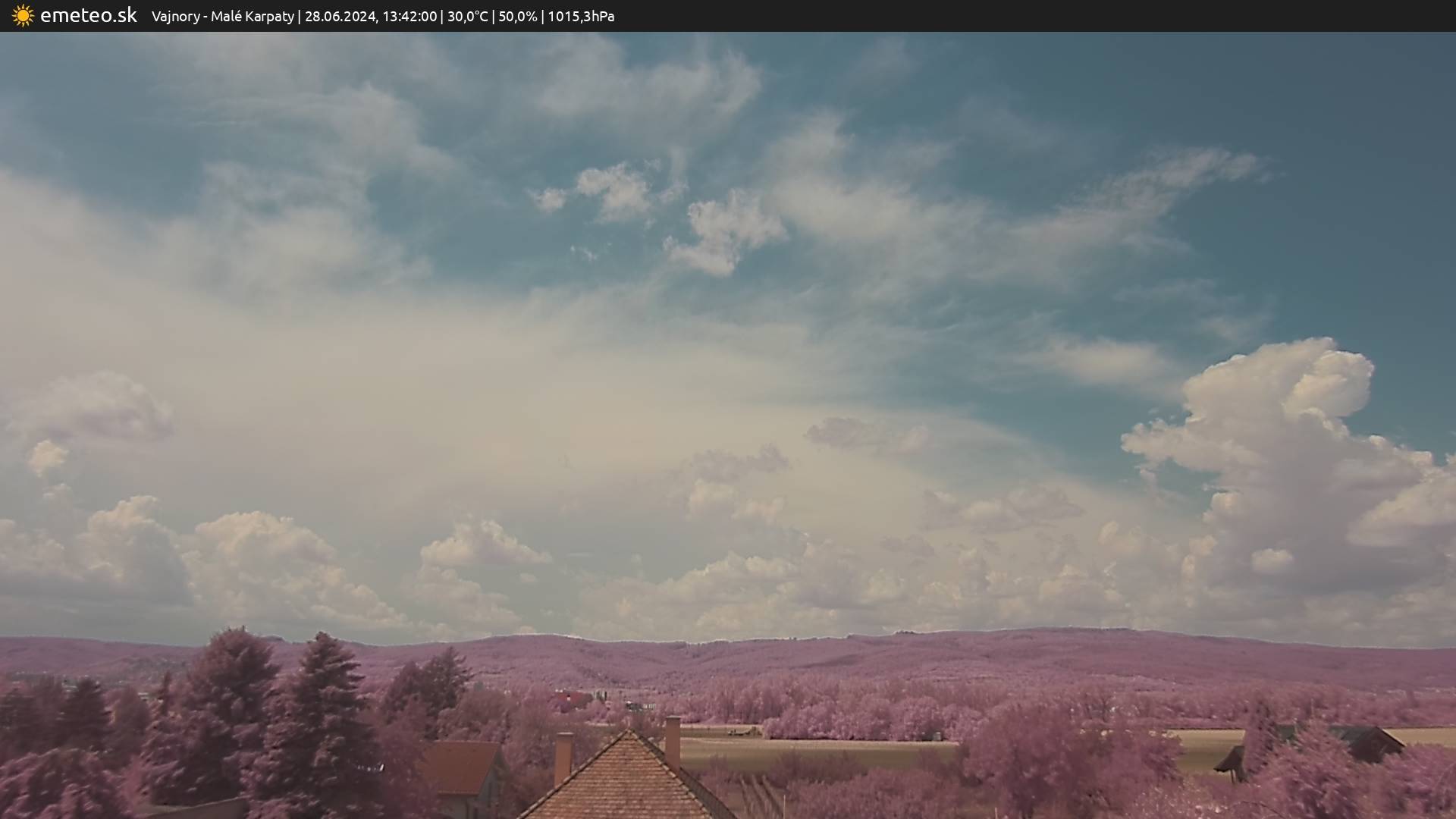Click the sun logo icon
The height and width of the screenshot is (819, 1456).
coord(23,16)
